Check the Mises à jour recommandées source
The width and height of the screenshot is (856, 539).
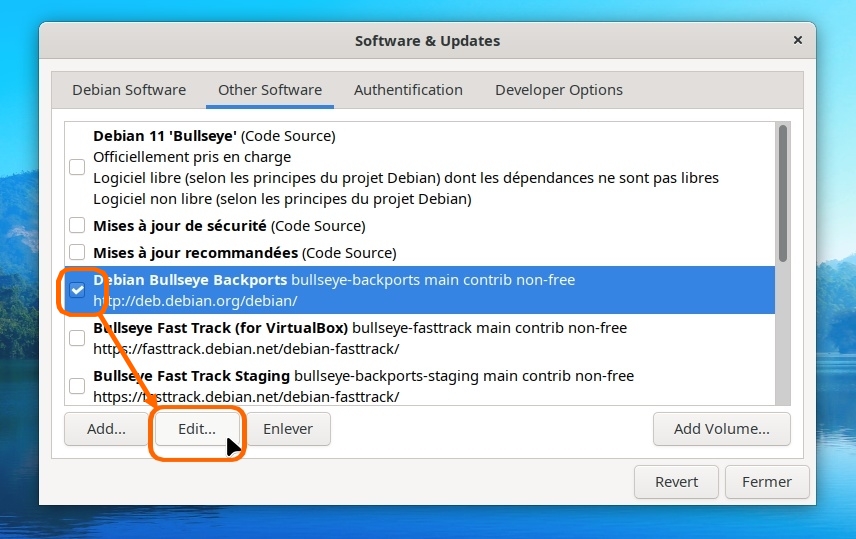[x=77, y=253]
